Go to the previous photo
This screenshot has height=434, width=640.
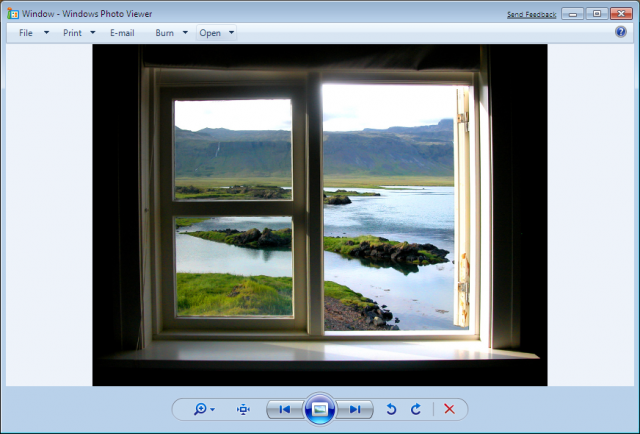[284, 409]
